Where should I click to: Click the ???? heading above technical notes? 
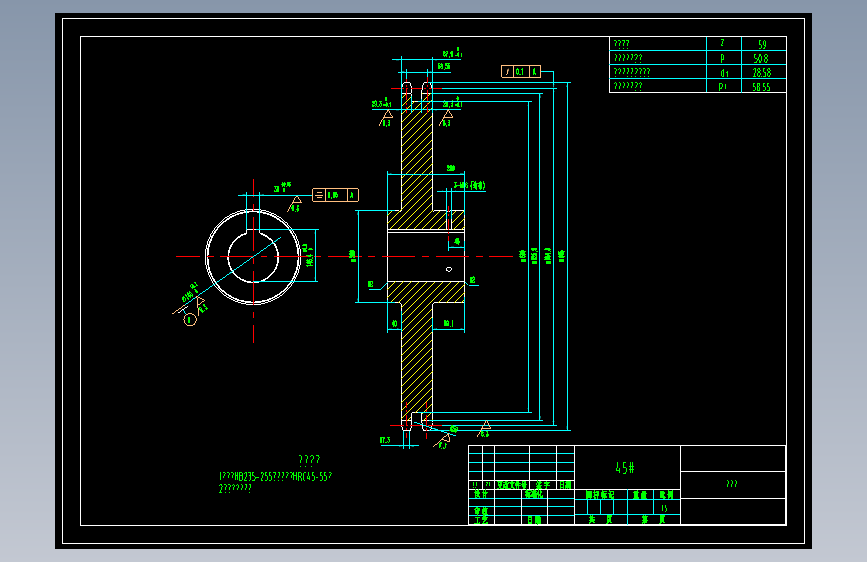309,460
